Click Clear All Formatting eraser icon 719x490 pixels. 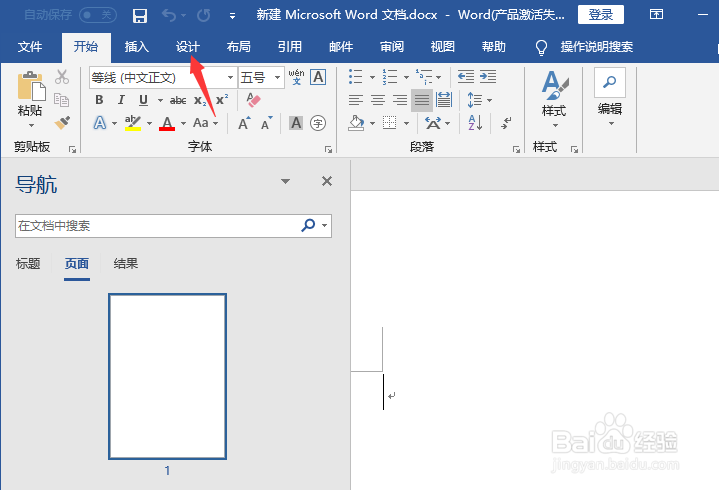[253, 99]
